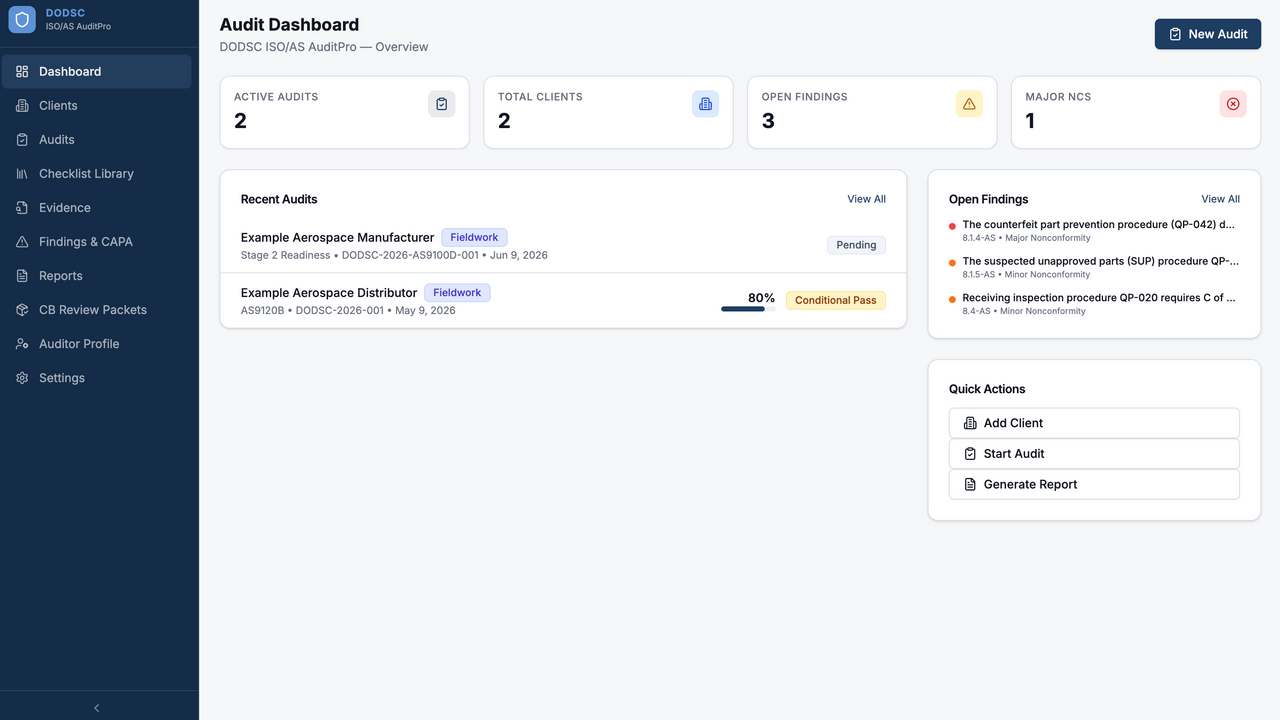Image resolution: width=1280 pixels, height=720 pixels.
Task: Open the Dashboard menu item
Action: click(97, 72)
